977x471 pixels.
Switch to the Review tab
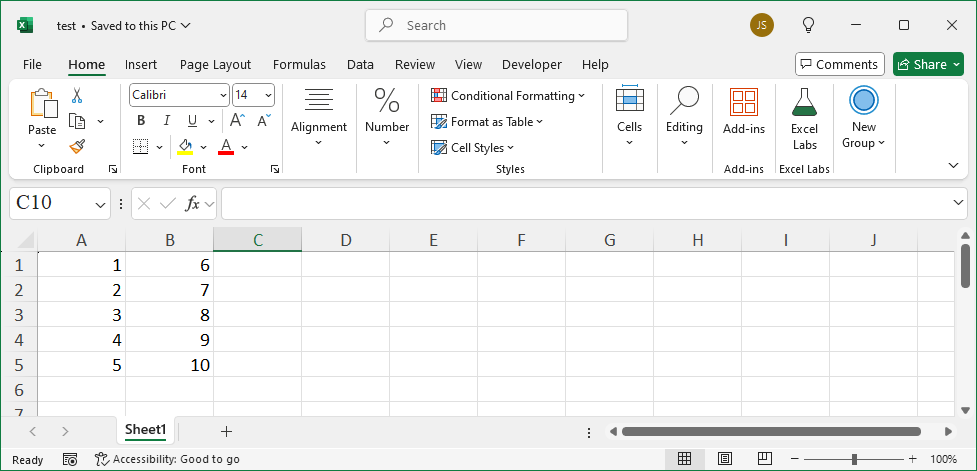click(x=415, y=65)
